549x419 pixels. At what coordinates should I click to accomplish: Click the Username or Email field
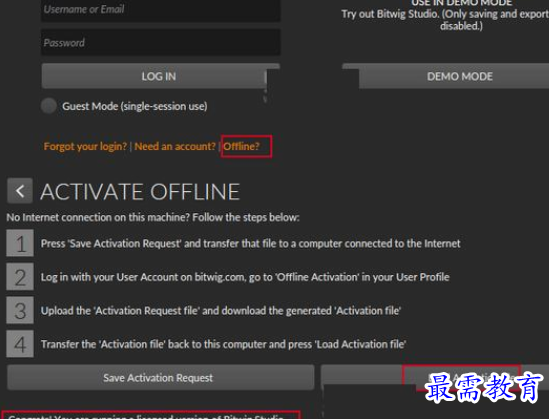161,10
